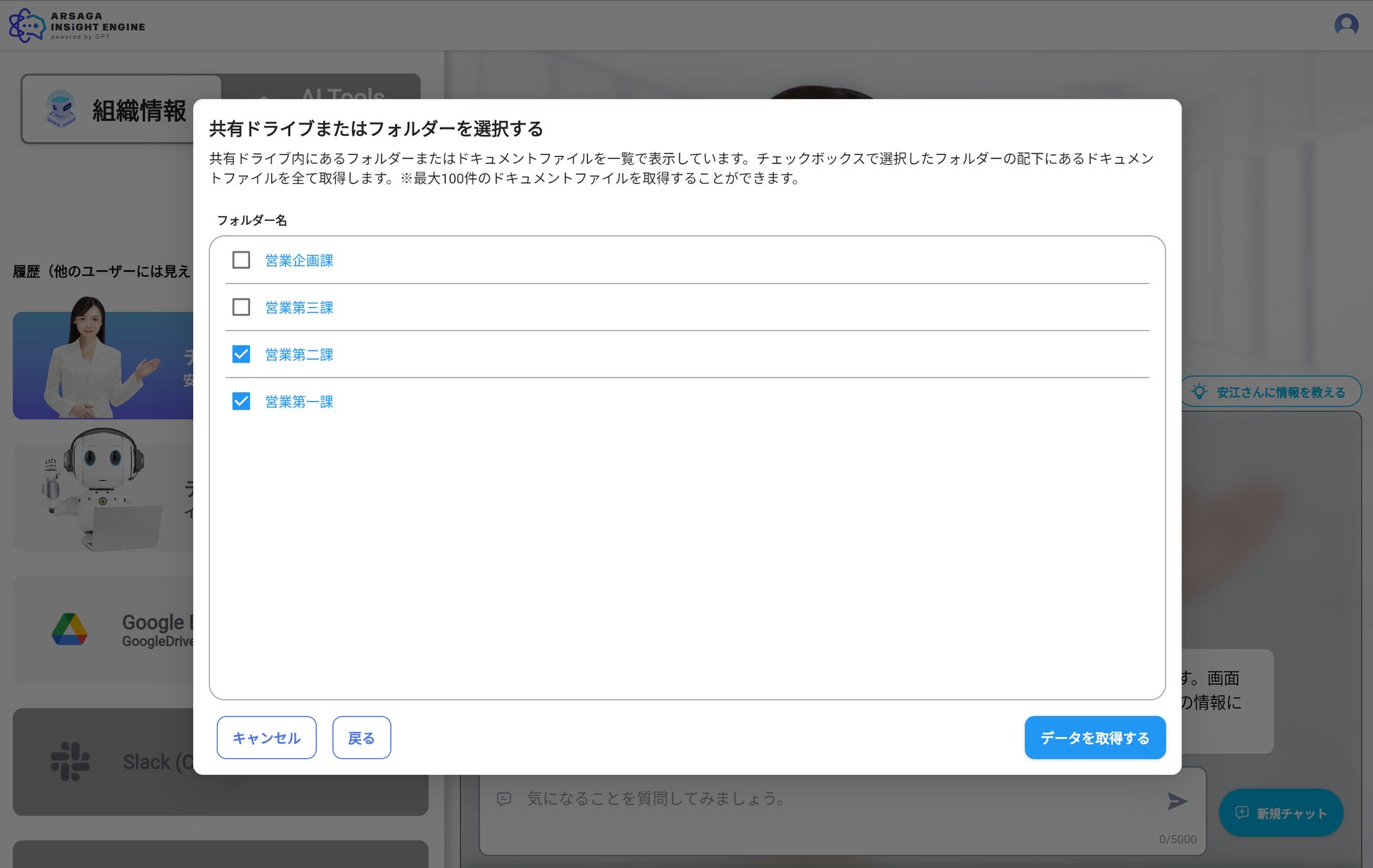Open the 営業第一課 folder link
Image resolution: width=1373 pixels, height=868 pixels.
299,402
